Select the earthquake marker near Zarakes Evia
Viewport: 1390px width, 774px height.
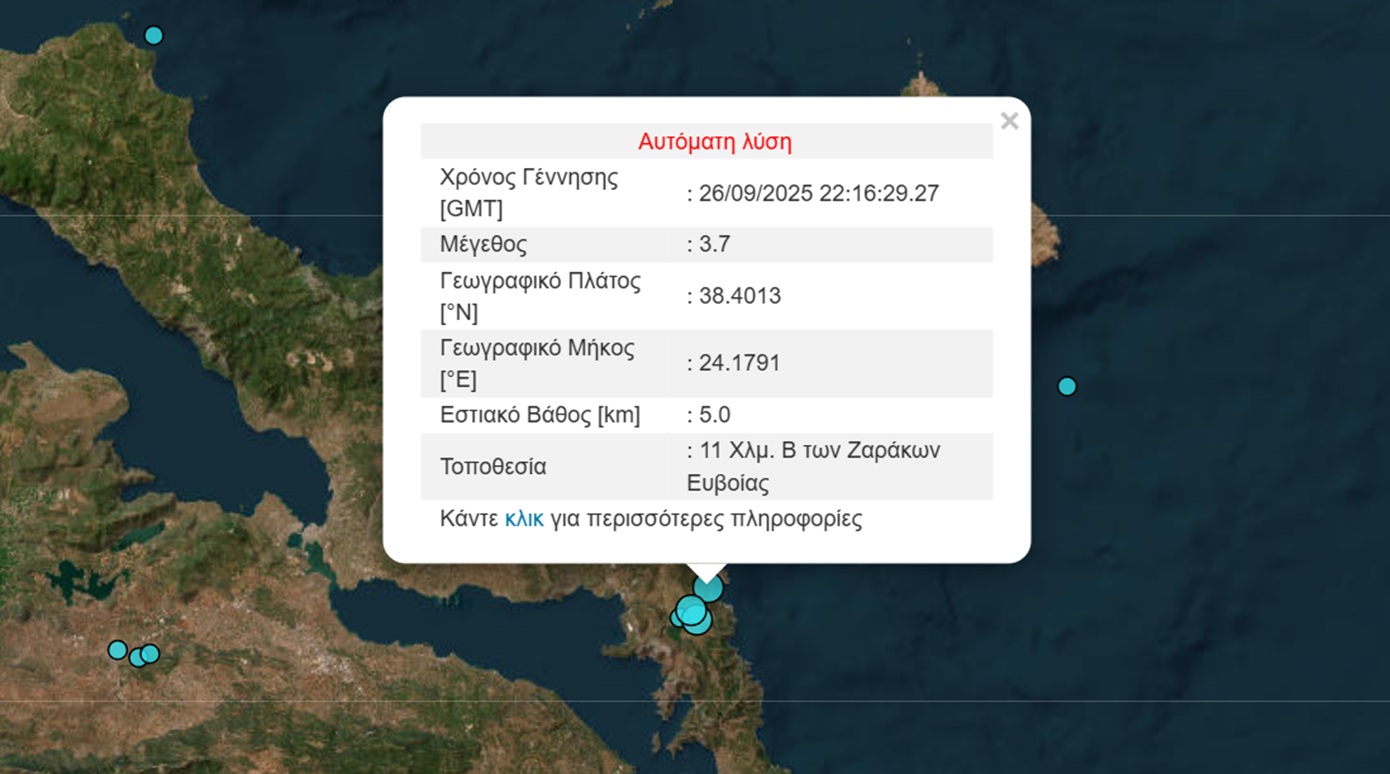(707, 587)
